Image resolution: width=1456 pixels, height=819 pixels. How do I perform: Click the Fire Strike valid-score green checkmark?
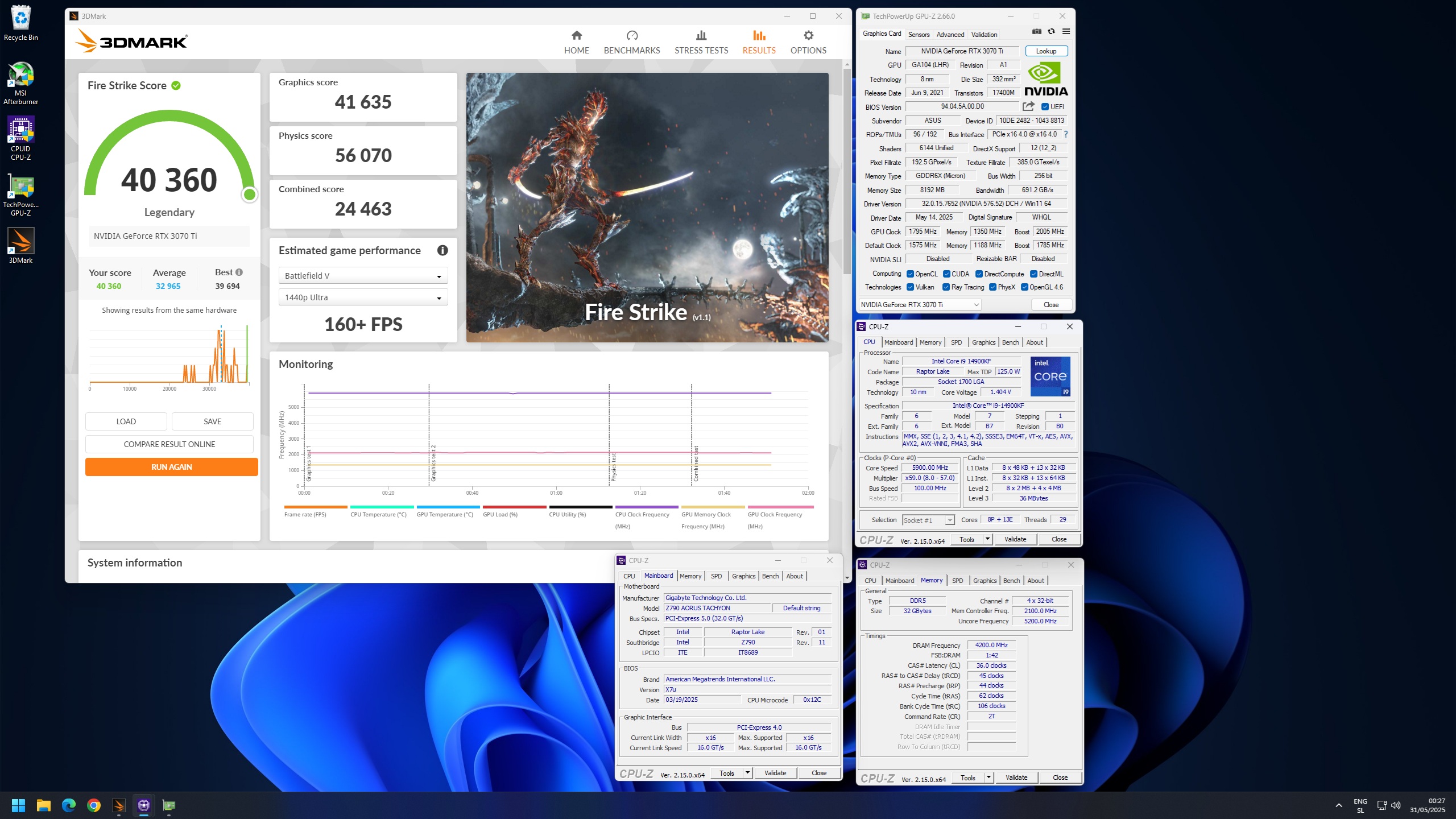tap(176, 85)
